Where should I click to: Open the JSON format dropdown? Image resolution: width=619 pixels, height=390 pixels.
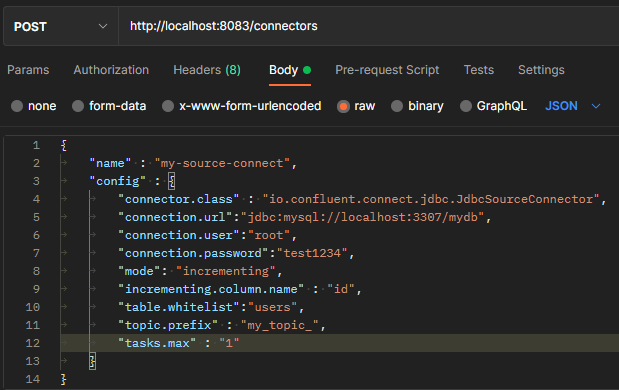click(572, 106)
